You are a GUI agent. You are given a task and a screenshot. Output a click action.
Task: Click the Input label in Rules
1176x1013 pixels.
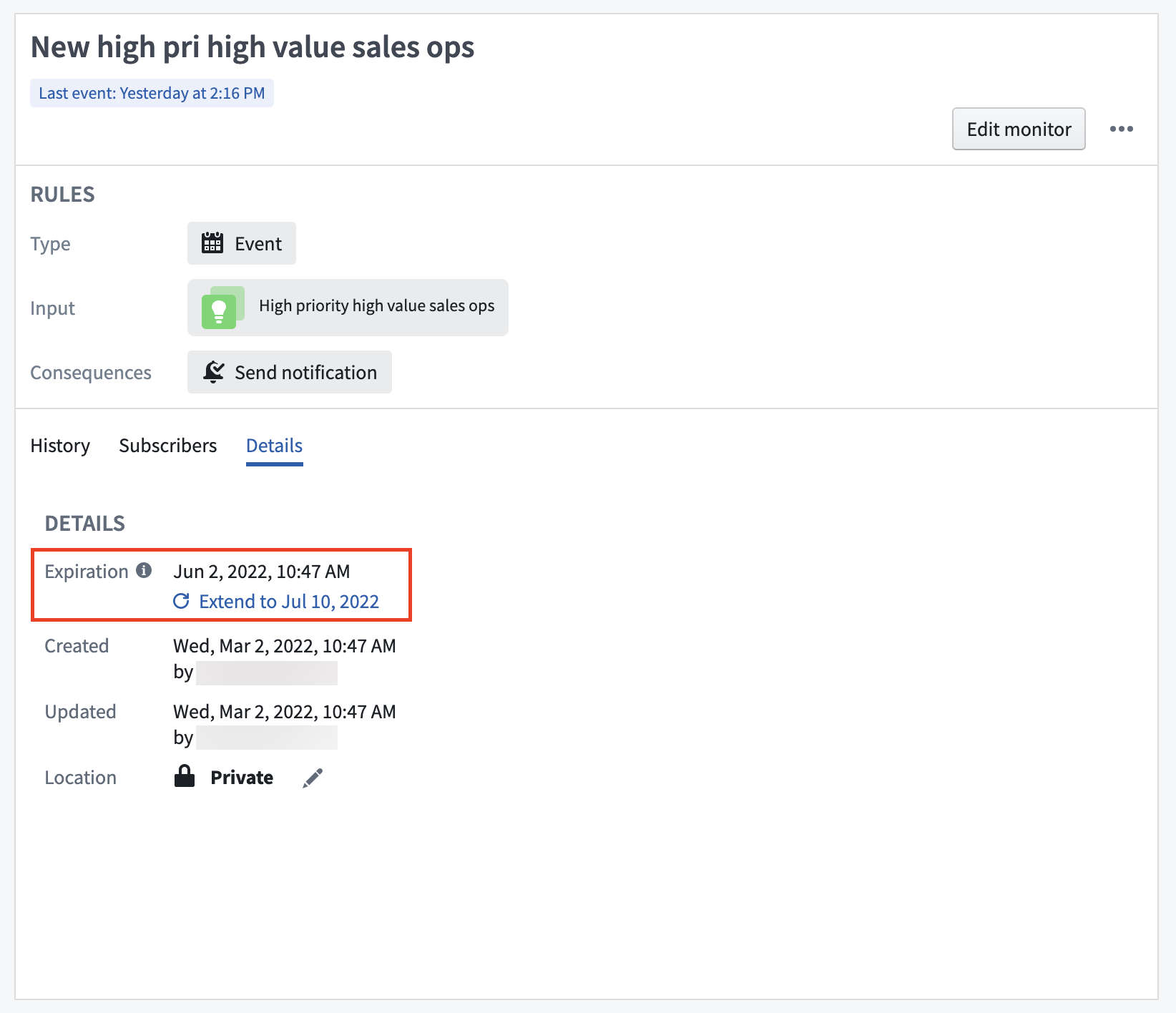[52, 308]
